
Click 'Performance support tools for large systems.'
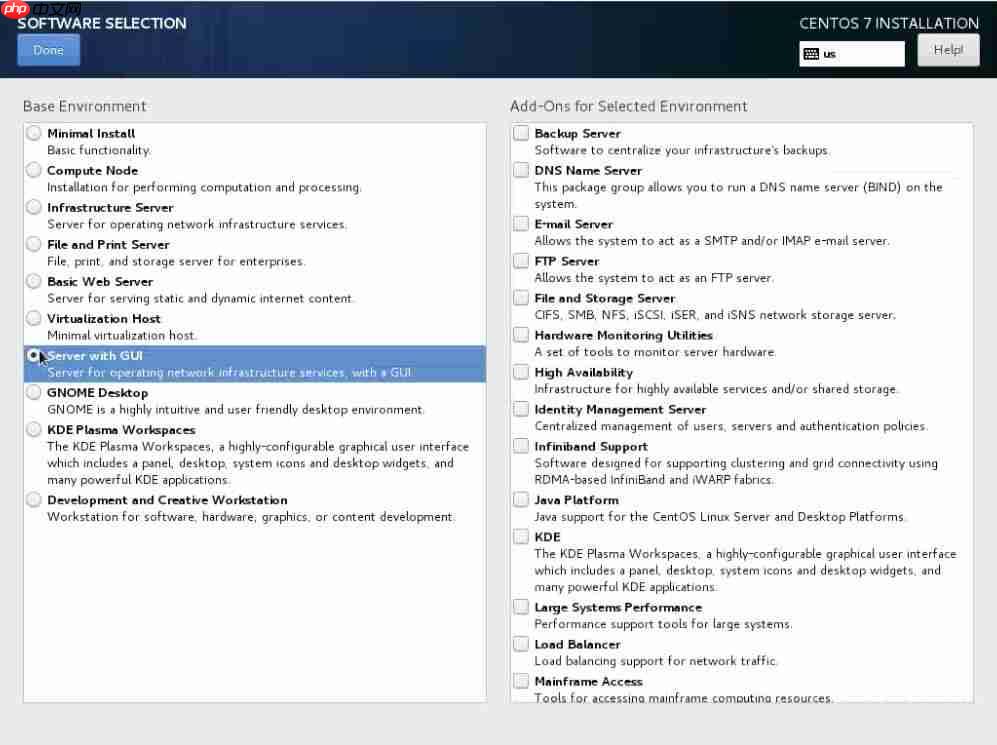click(663, 624)
